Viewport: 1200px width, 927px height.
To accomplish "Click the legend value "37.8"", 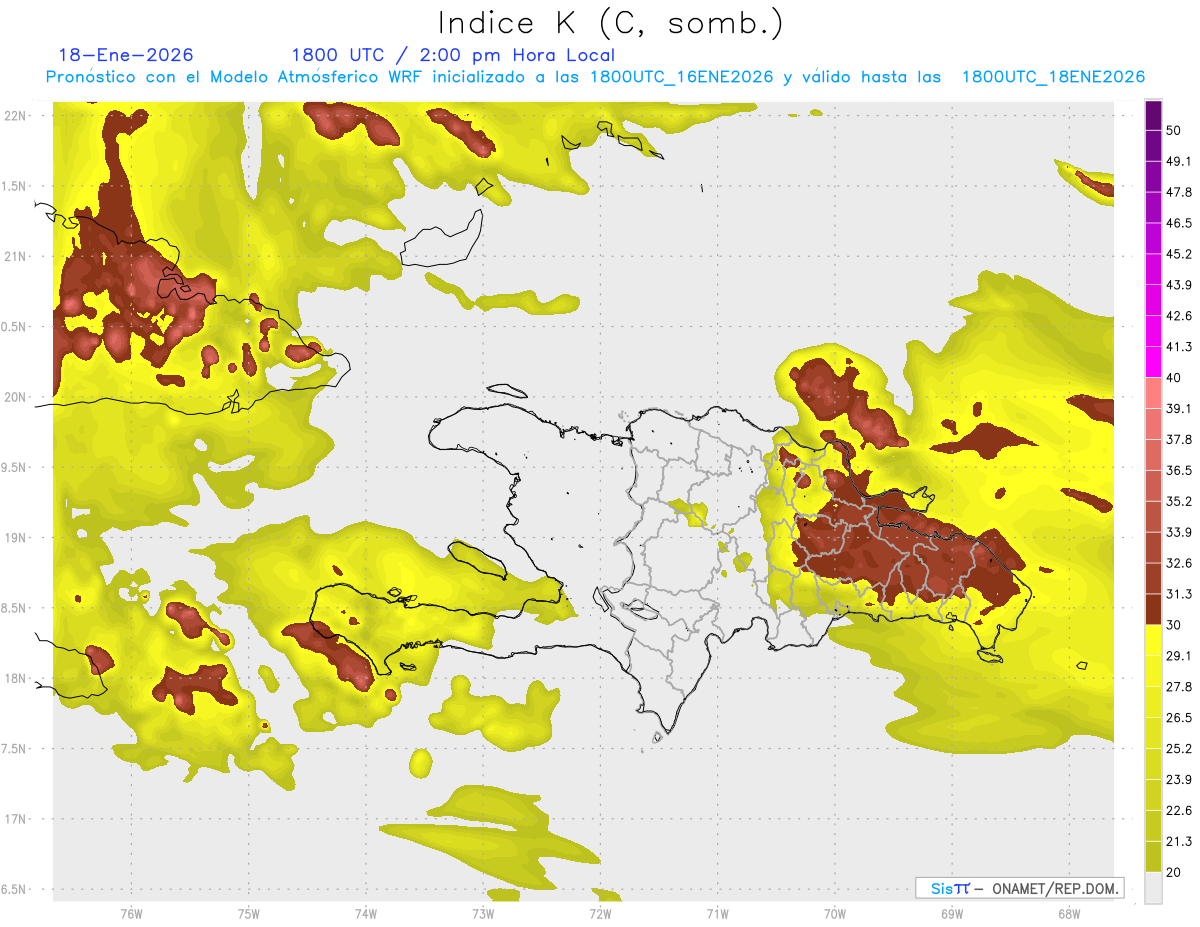I will [1179, 440].
